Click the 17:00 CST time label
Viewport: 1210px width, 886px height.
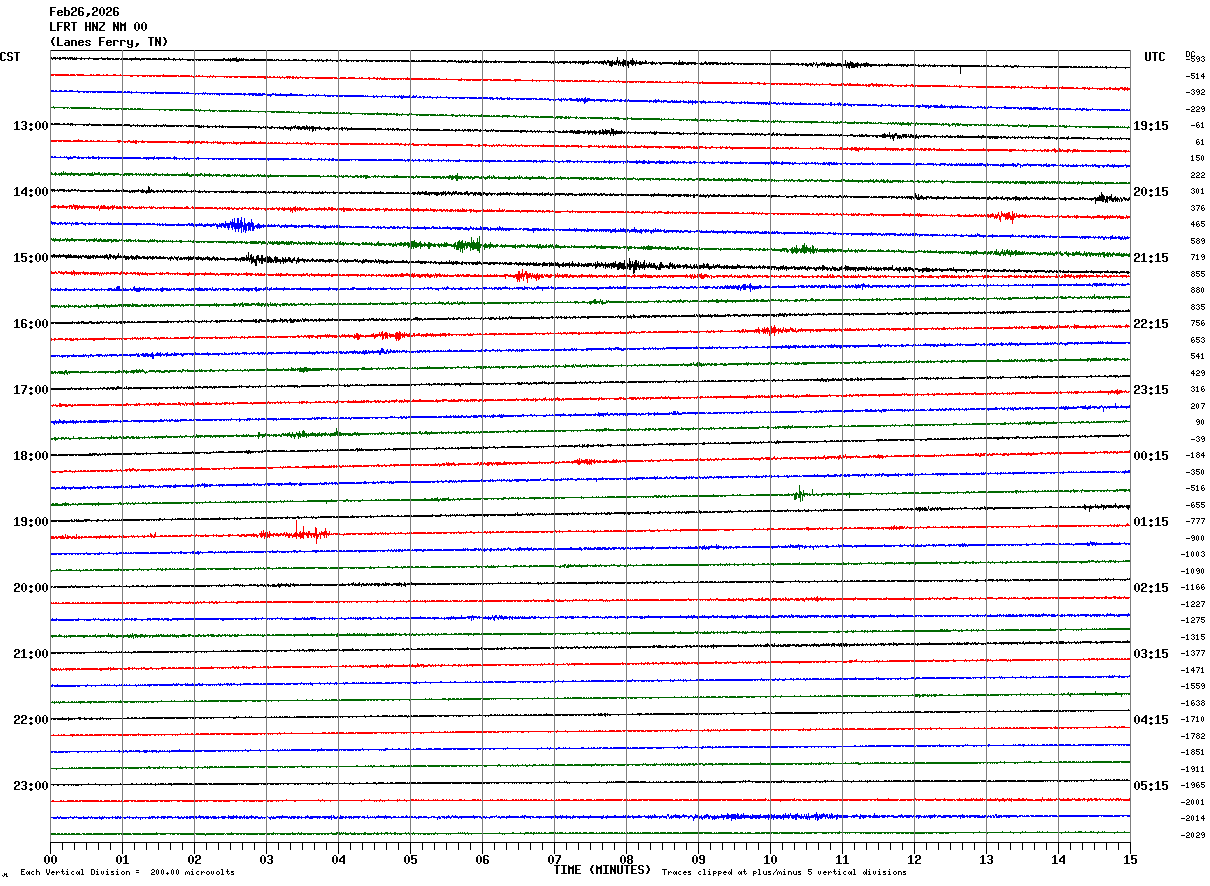tap(31, 390)
